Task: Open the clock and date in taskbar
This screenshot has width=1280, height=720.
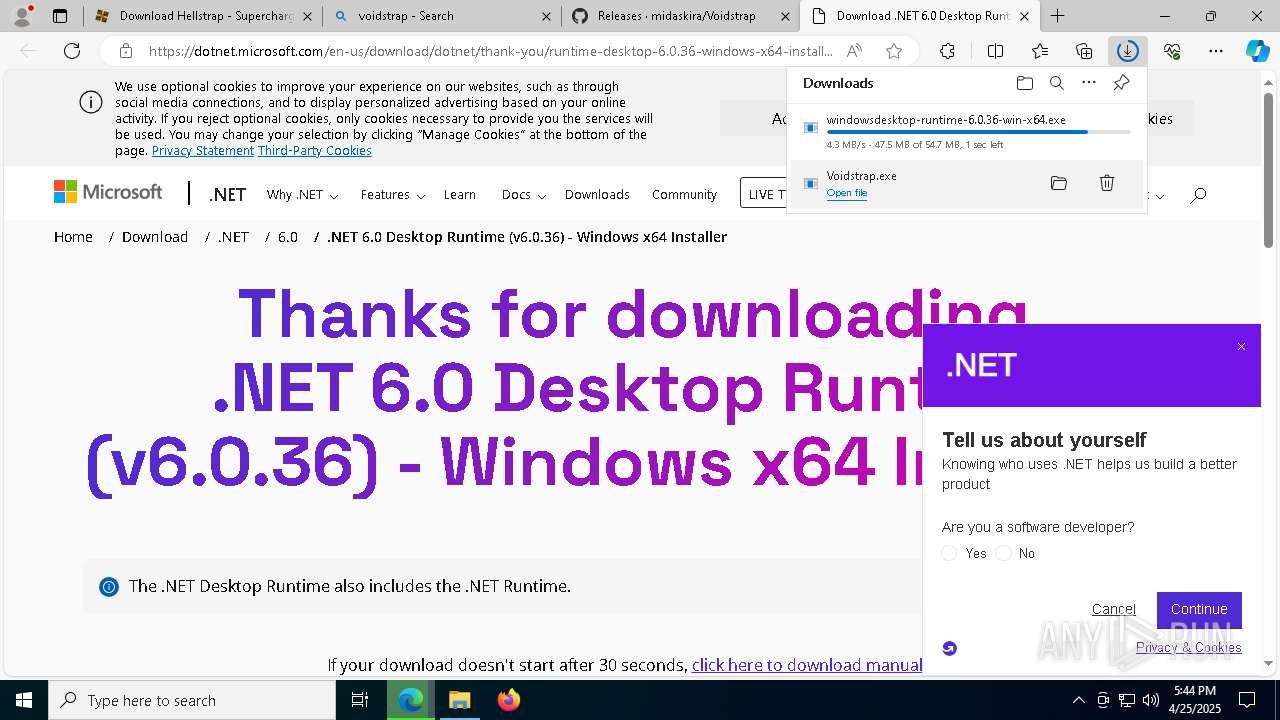Action: click(x=1195, y=700)
